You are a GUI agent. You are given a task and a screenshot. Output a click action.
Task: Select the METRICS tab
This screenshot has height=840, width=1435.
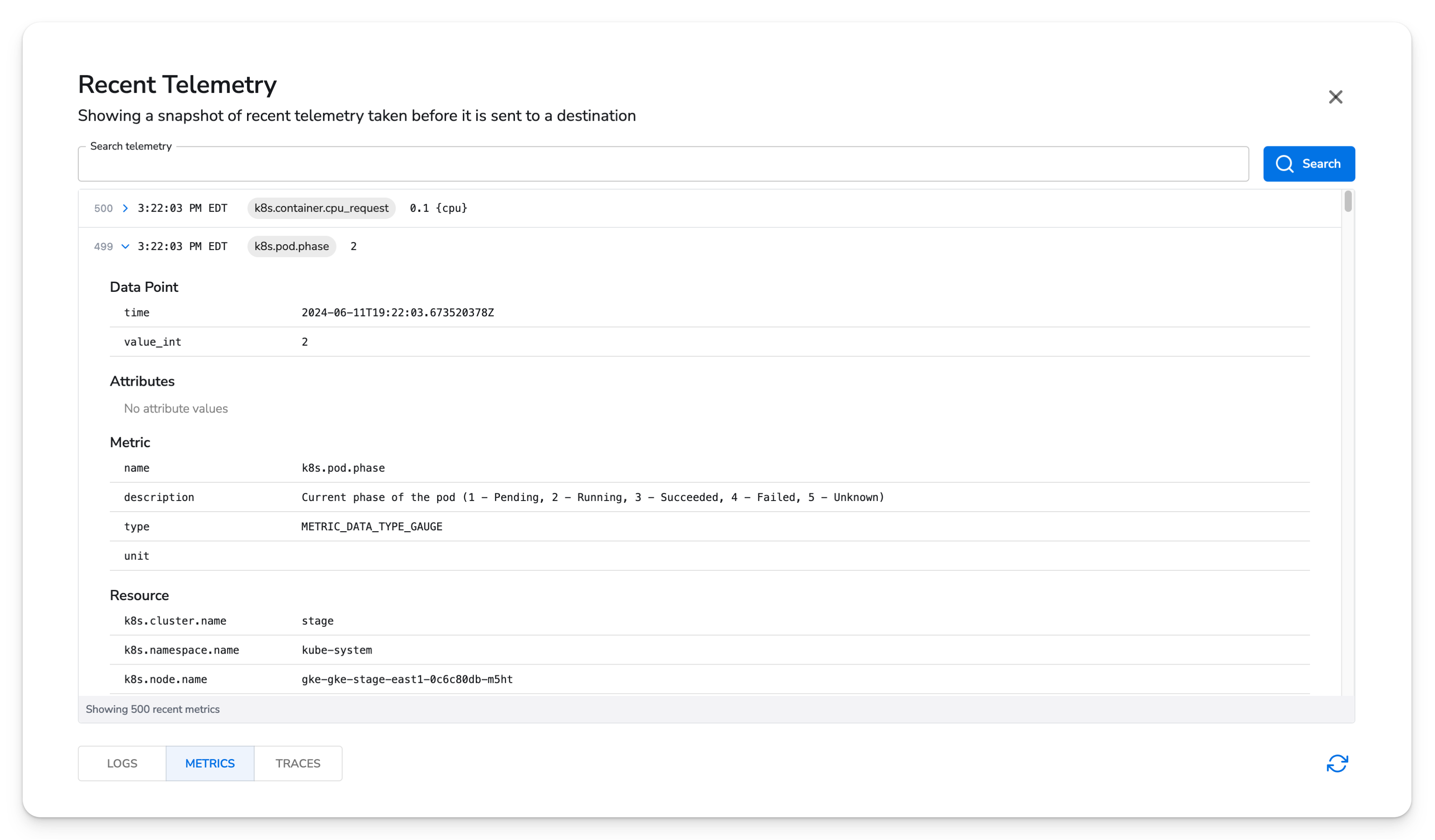click(210, 763)
